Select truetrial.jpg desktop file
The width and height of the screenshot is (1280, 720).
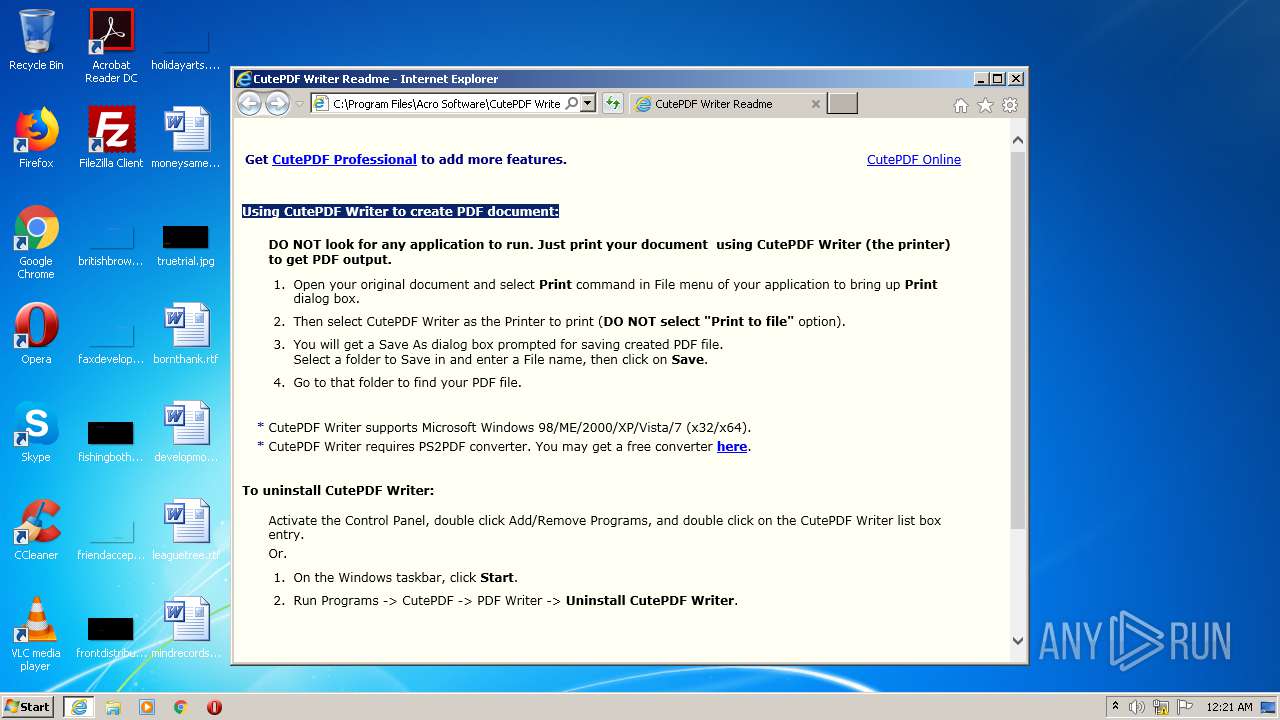186,245
